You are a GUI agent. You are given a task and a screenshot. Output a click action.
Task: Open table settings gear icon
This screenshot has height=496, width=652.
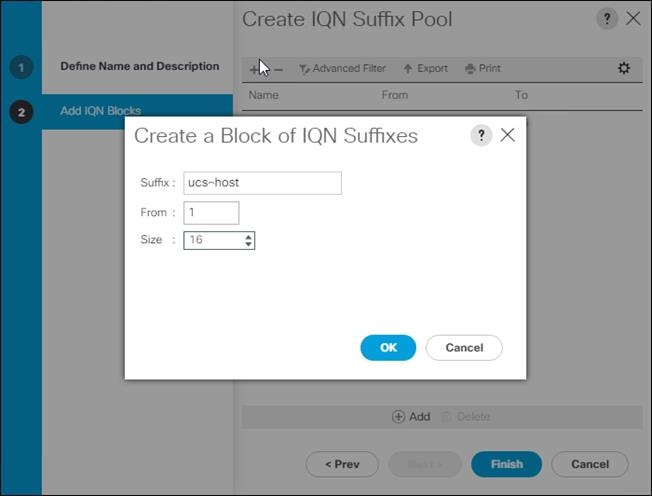(x=624, y=68)
